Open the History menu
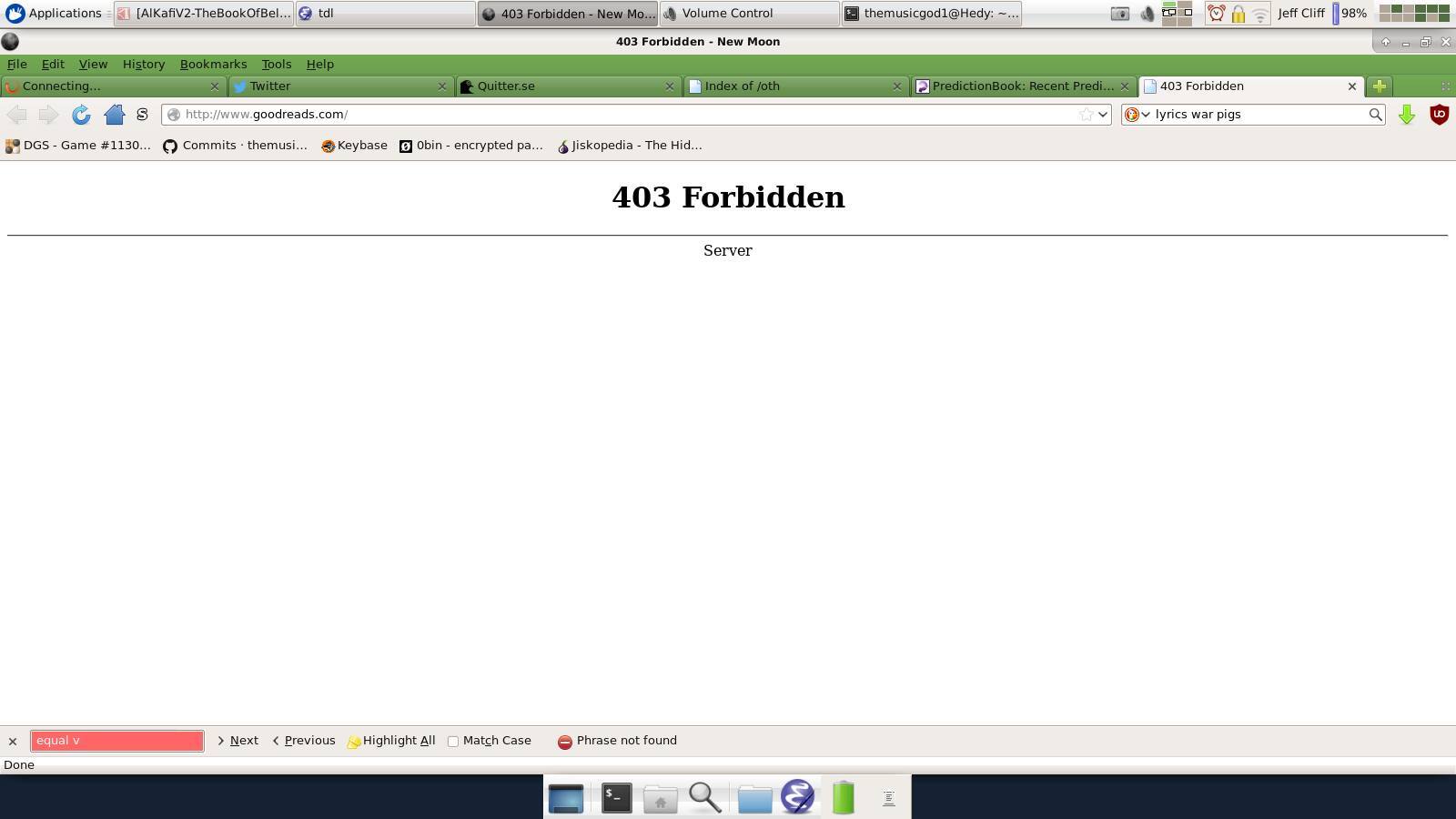 coord(144,64)
